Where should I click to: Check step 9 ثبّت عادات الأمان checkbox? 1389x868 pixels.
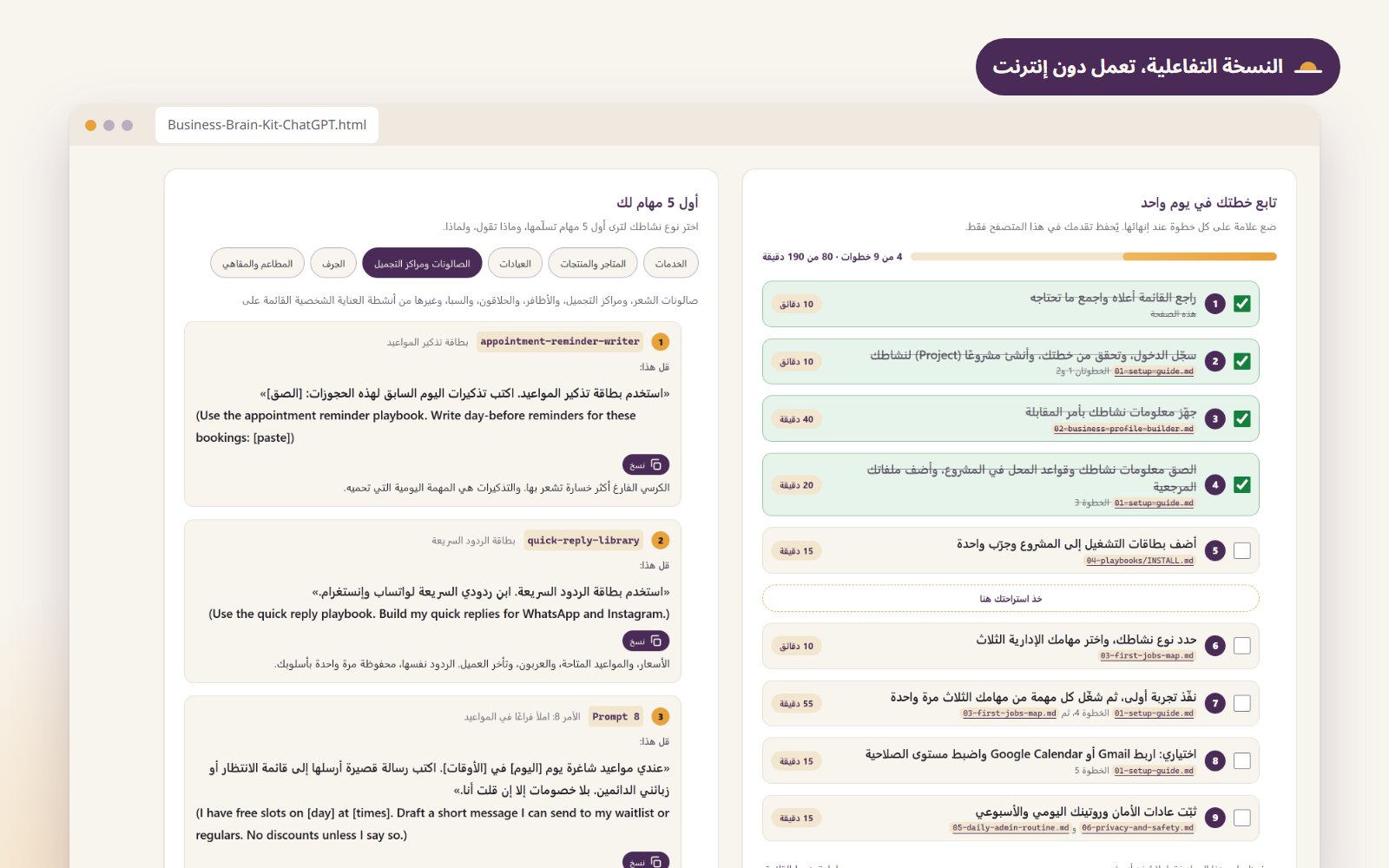pyautogui.click(x=1242, y=818)
